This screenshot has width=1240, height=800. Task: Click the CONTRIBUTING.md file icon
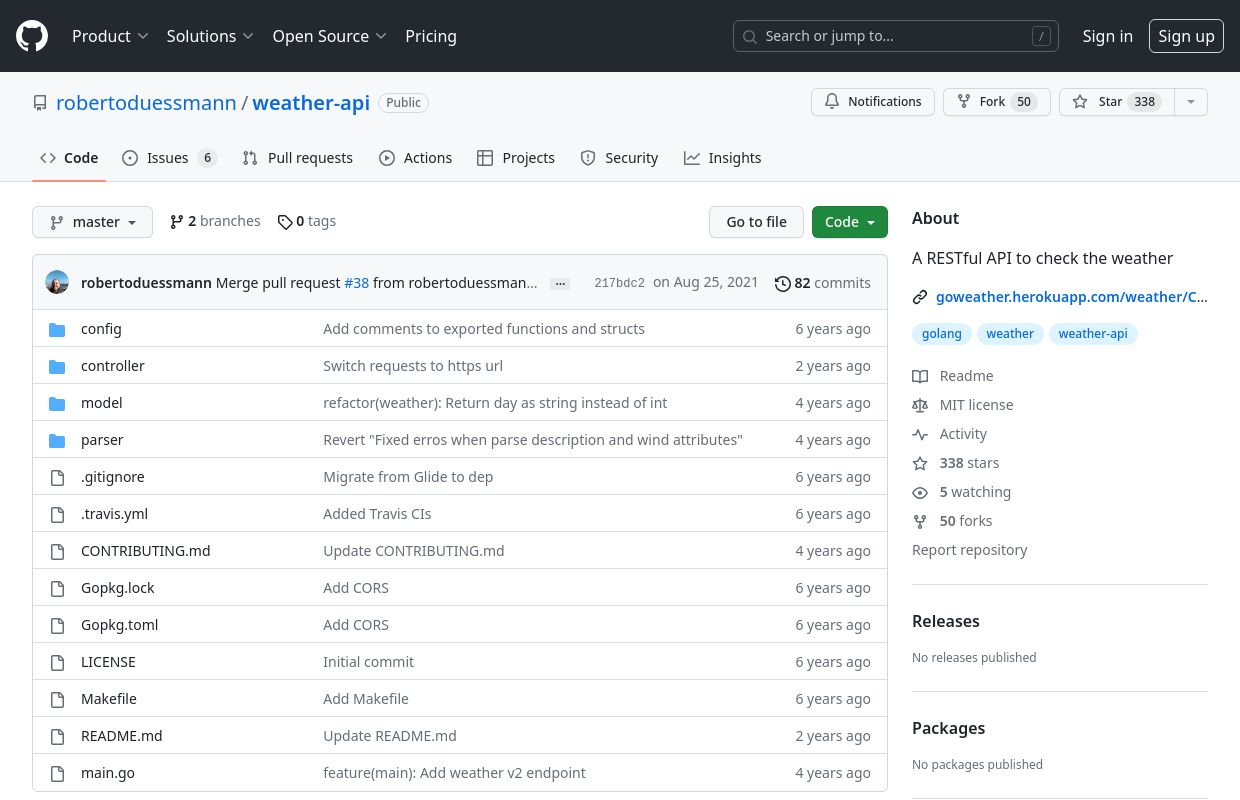[x=58, y=551]
